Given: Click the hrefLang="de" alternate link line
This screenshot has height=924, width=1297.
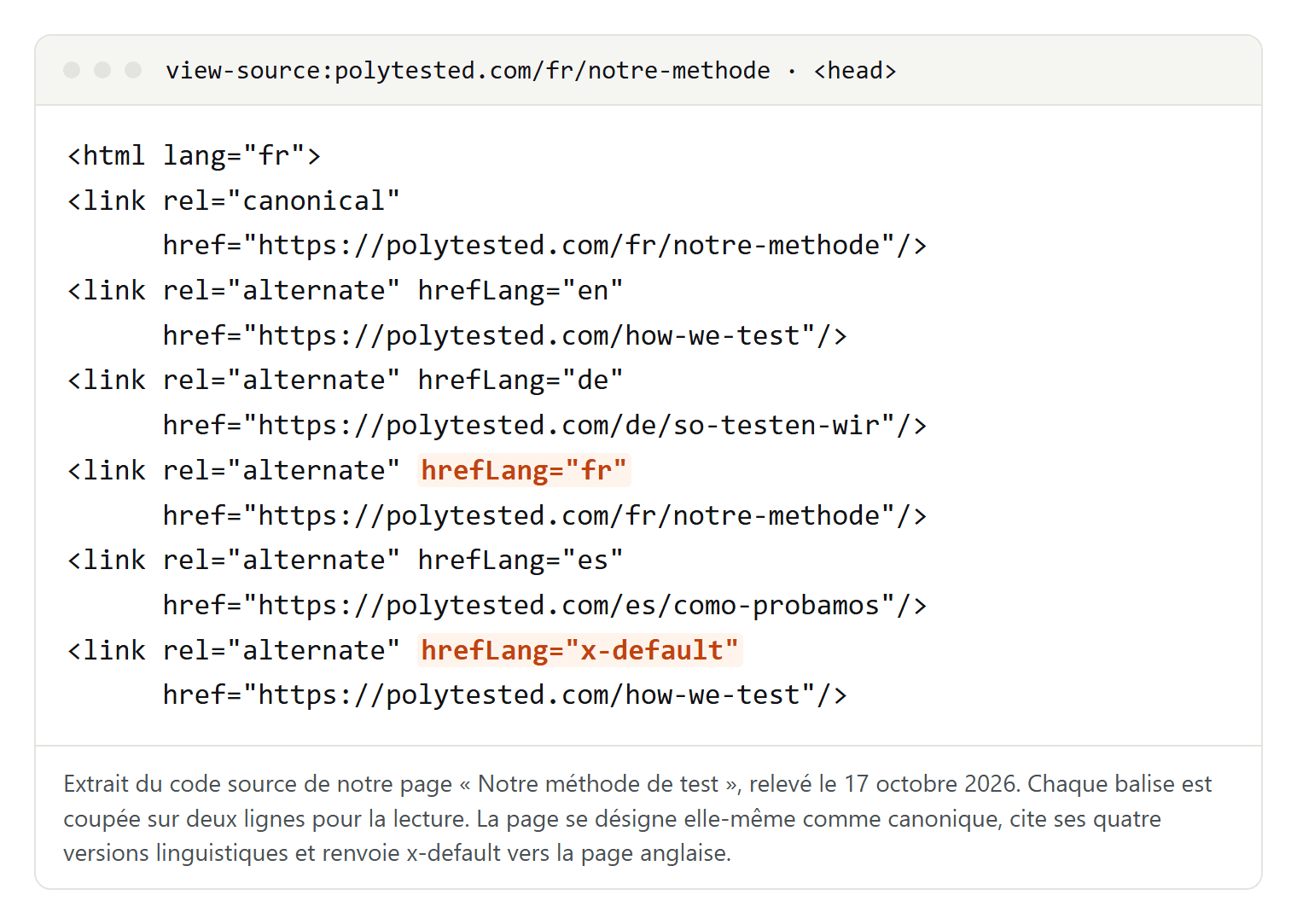Looking at the screenshot, I should (x=345, y=381).
